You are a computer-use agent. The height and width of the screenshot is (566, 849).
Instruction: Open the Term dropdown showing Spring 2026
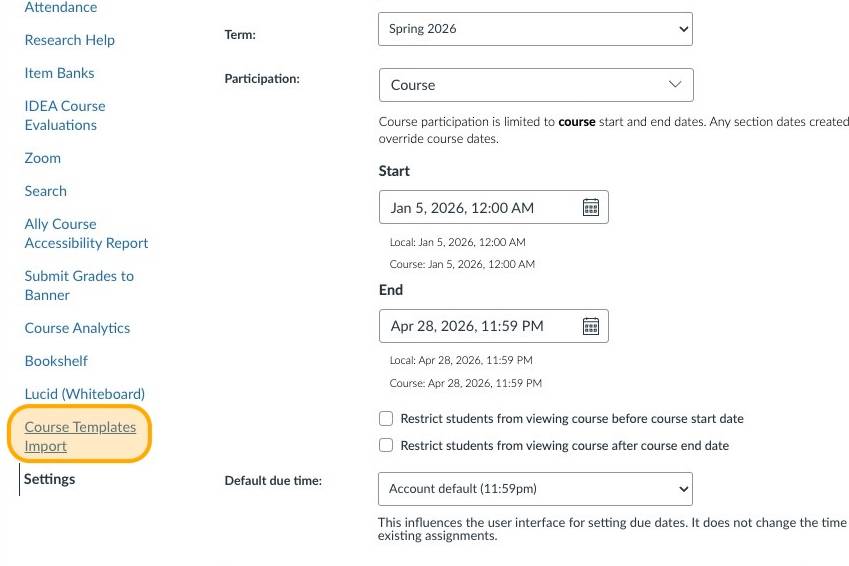pos(535,29)
